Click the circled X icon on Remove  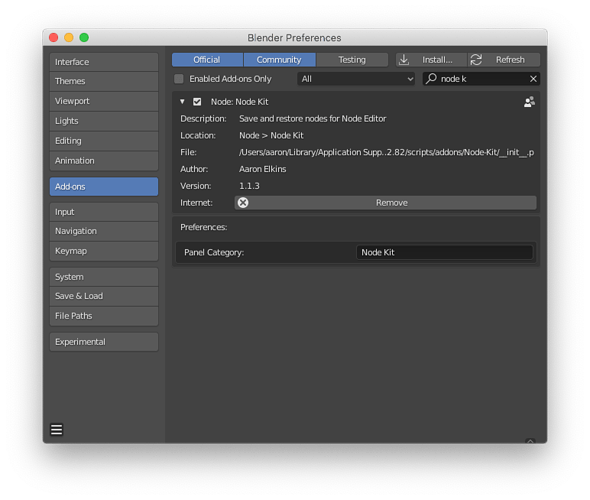tap(243, 203)
